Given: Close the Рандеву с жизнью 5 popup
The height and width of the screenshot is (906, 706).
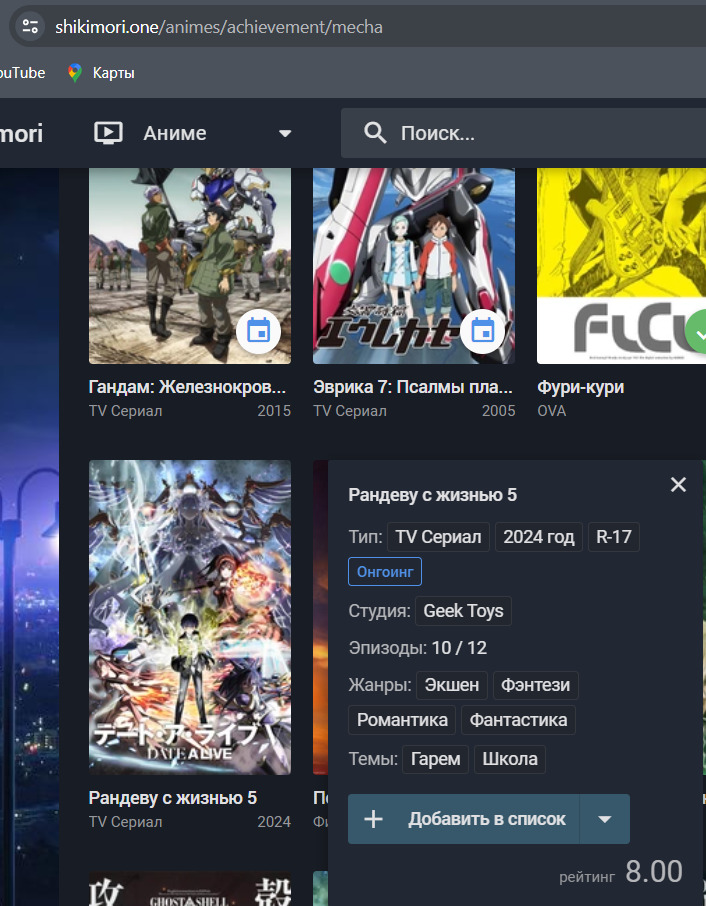Looking at the screenshot, I should pos(678,485).
